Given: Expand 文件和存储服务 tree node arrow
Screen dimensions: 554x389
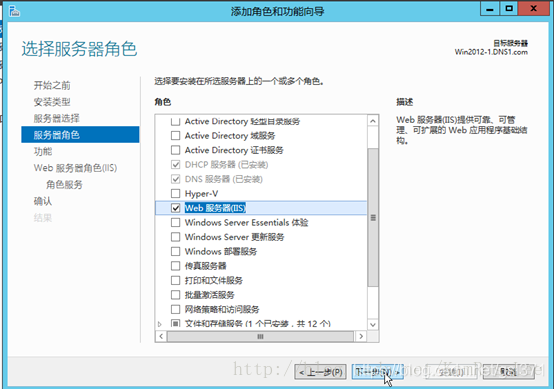Looking at the screenshot, I should pos(160,324).
